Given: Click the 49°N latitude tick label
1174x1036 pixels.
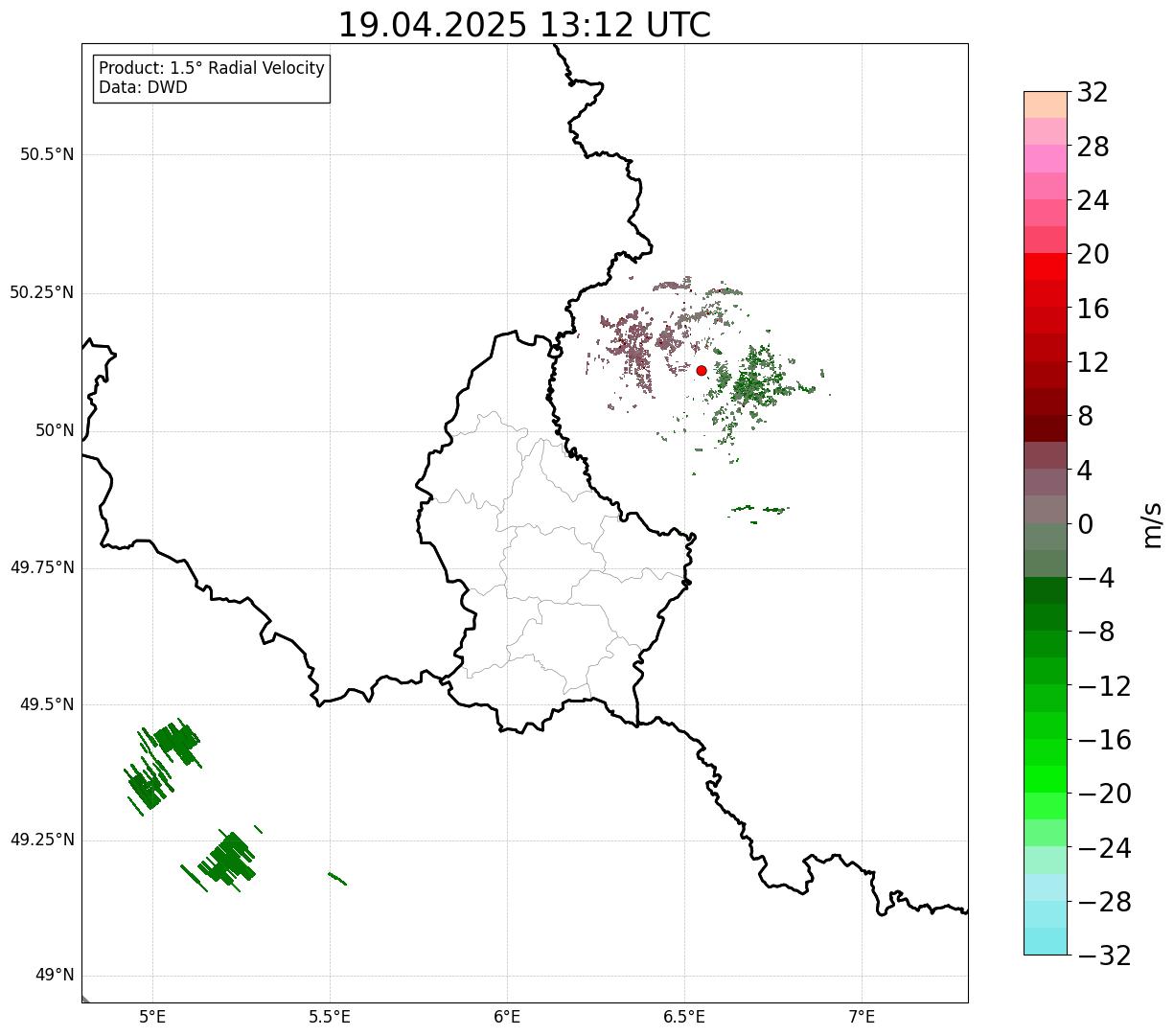Looking at the screenshot, I should coord(55,976).
